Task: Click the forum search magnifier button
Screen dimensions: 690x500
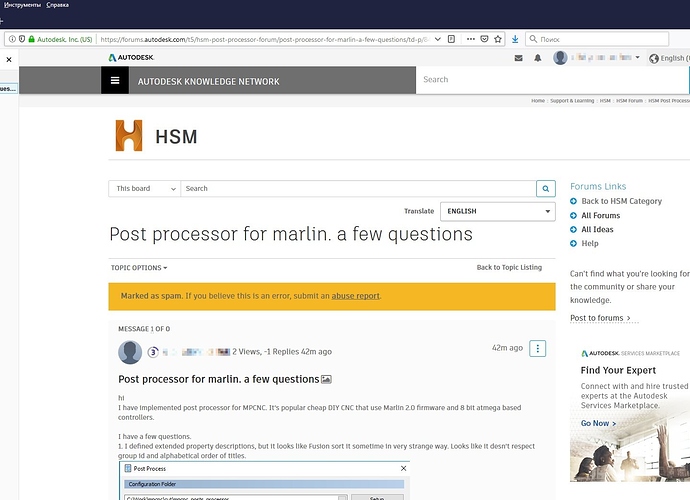Action: pyautogui.click(x=545, y=188)
